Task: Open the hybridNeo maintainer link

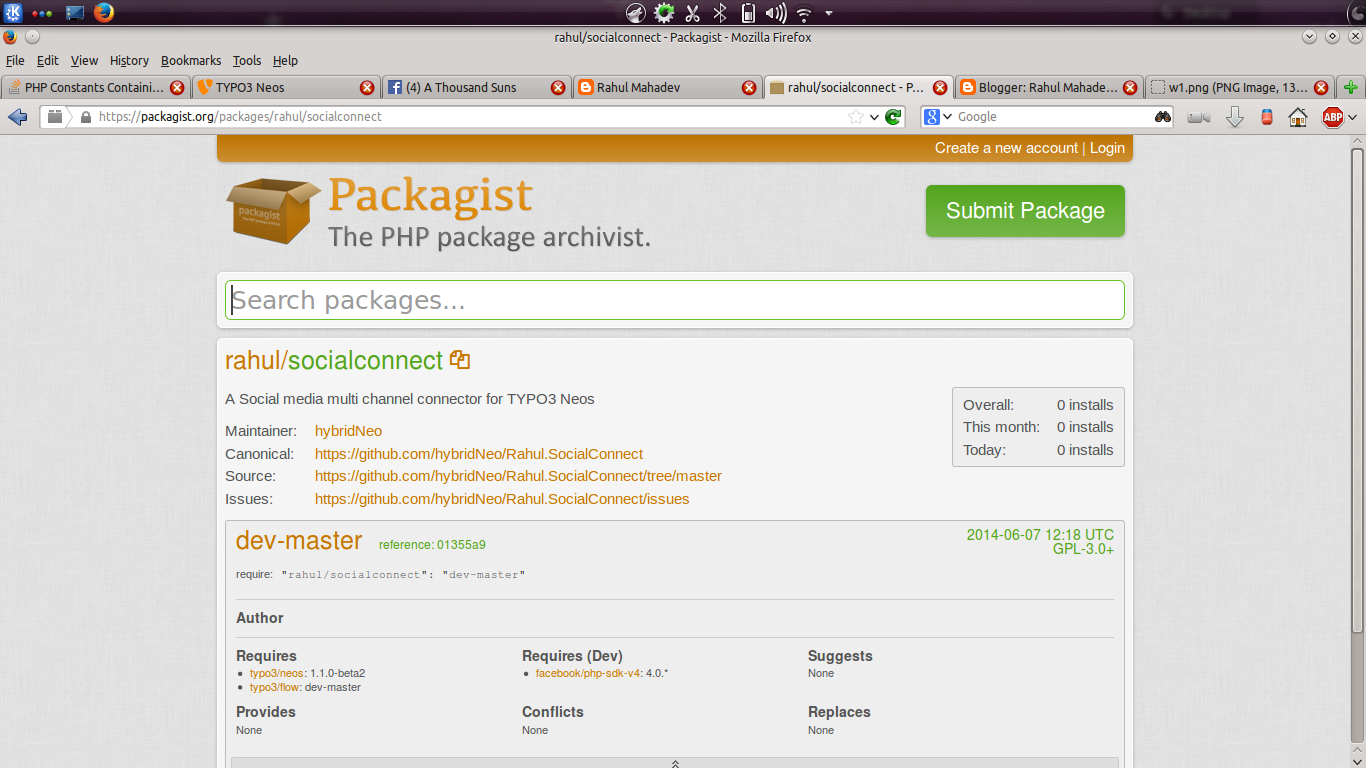Action: click(348, 431)
